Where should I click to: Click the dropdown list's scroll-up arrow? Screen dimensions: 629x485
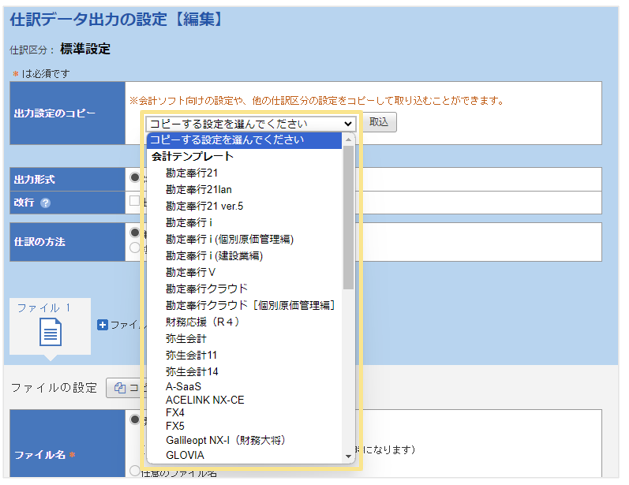point(348,140)
